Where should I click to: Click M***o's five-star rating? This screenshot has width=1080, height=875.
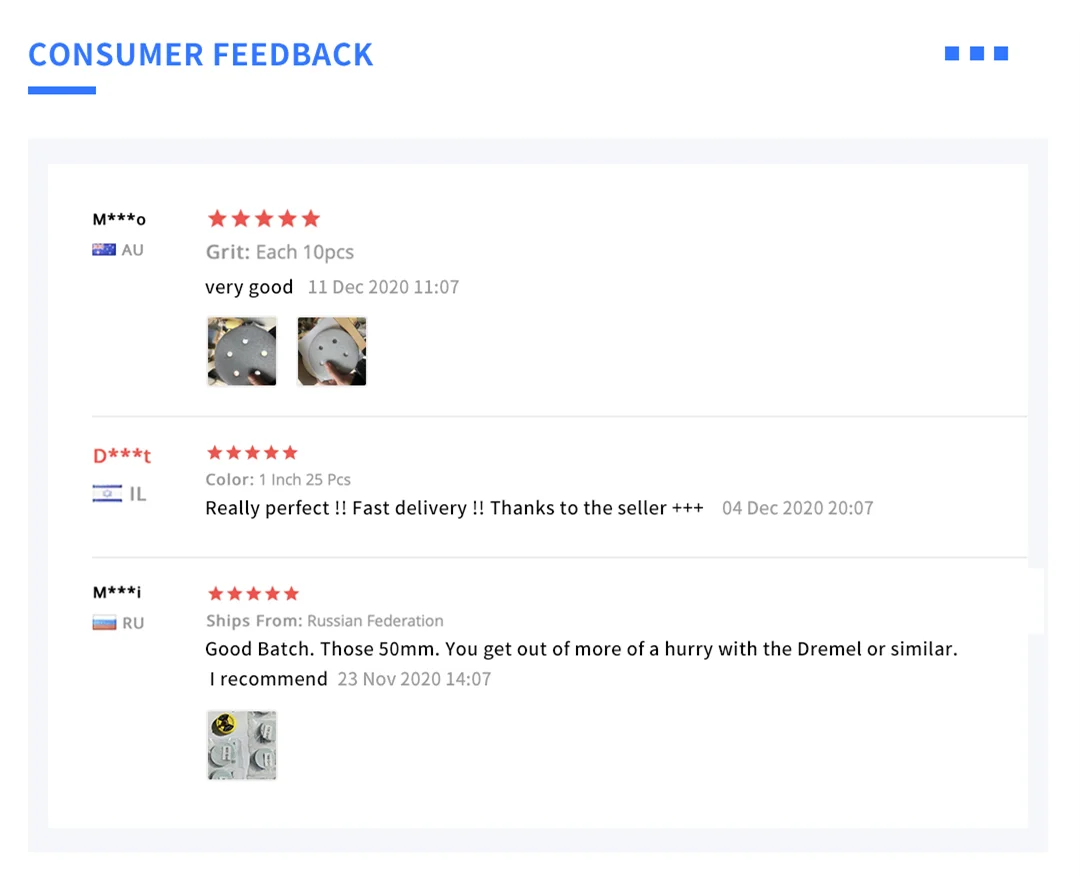[263, 218]
